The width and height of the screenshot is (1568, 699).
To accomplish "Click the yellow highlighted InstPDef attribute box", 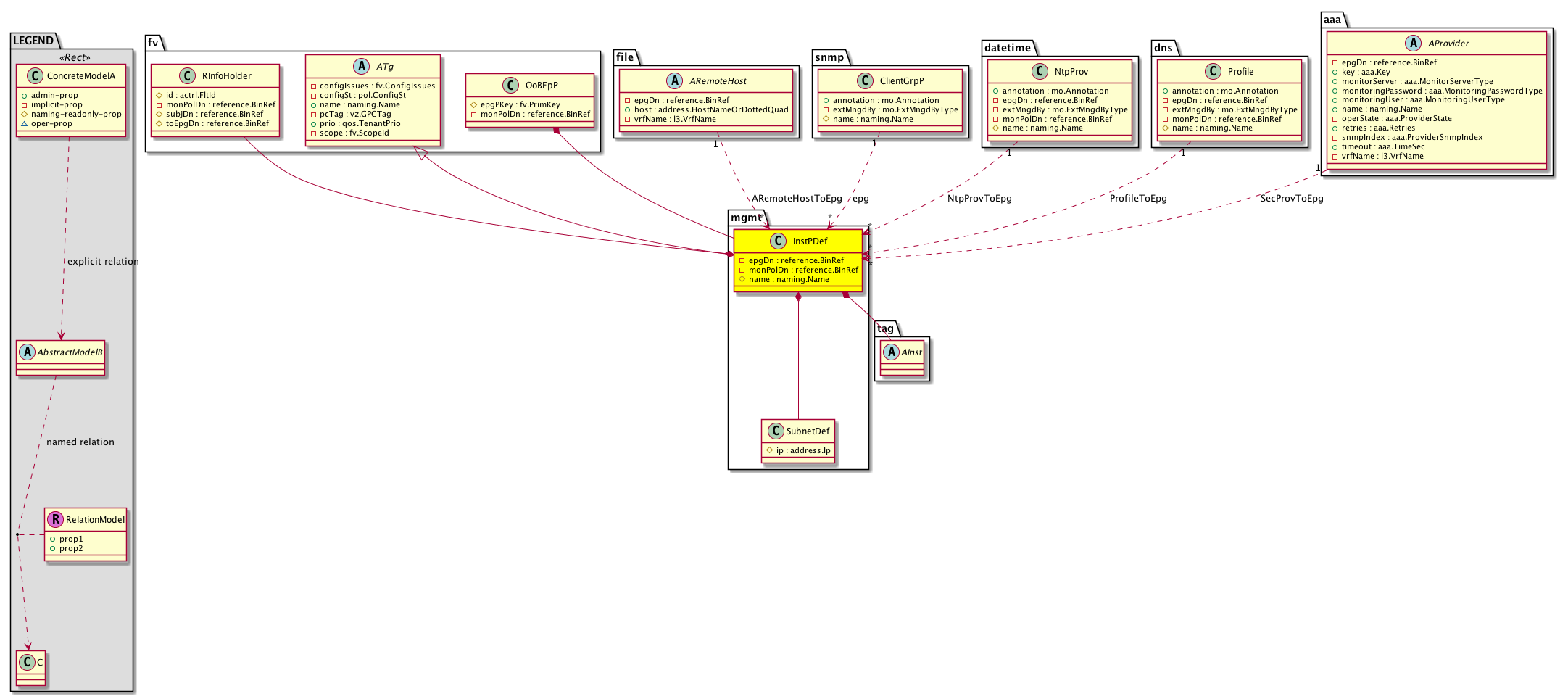I will 797,270.
